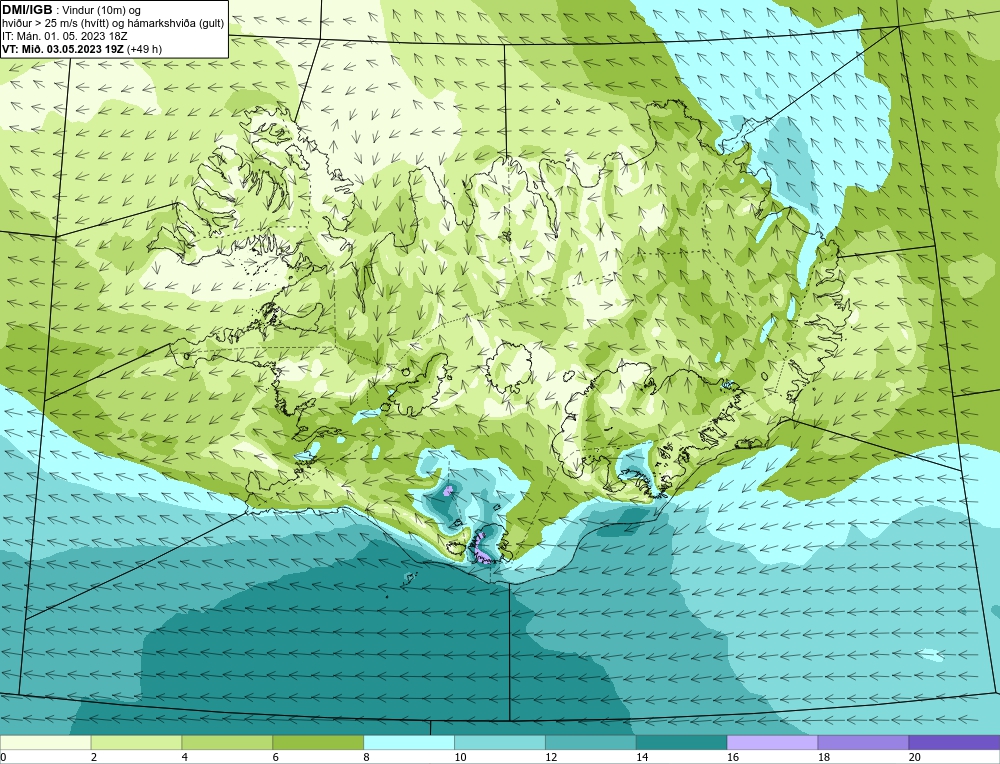Click the legend scale label 0
Viewport: 1000px width, 764px height.
(3, 757)
